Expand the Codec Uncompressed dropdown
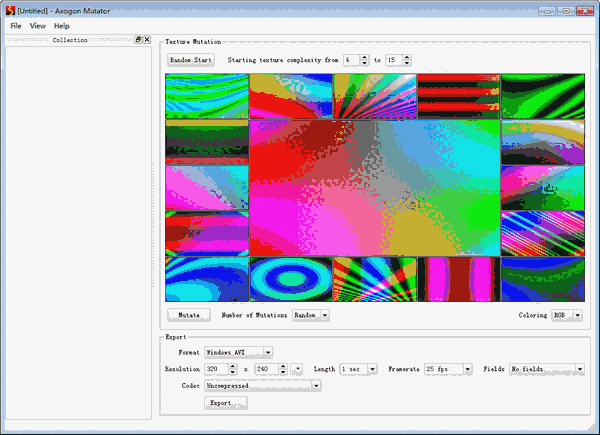Screen dimensions: 600x435 [316, 385]
